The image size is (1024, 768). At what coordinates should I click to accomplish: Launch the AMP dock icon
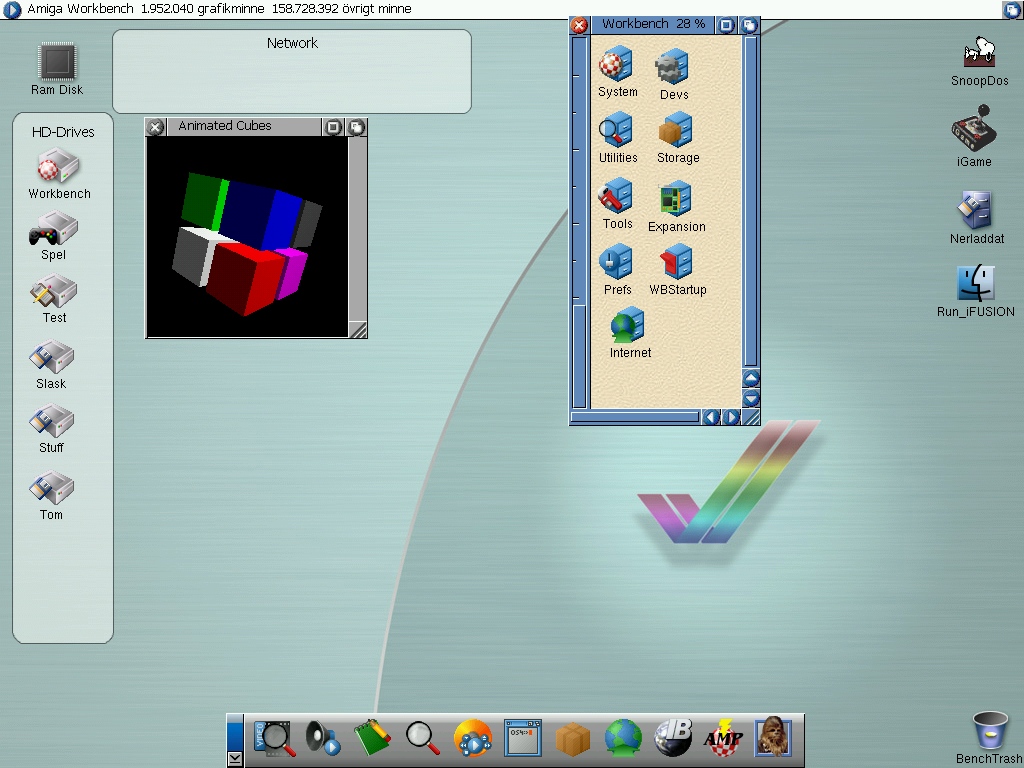[x=723, y=739]
